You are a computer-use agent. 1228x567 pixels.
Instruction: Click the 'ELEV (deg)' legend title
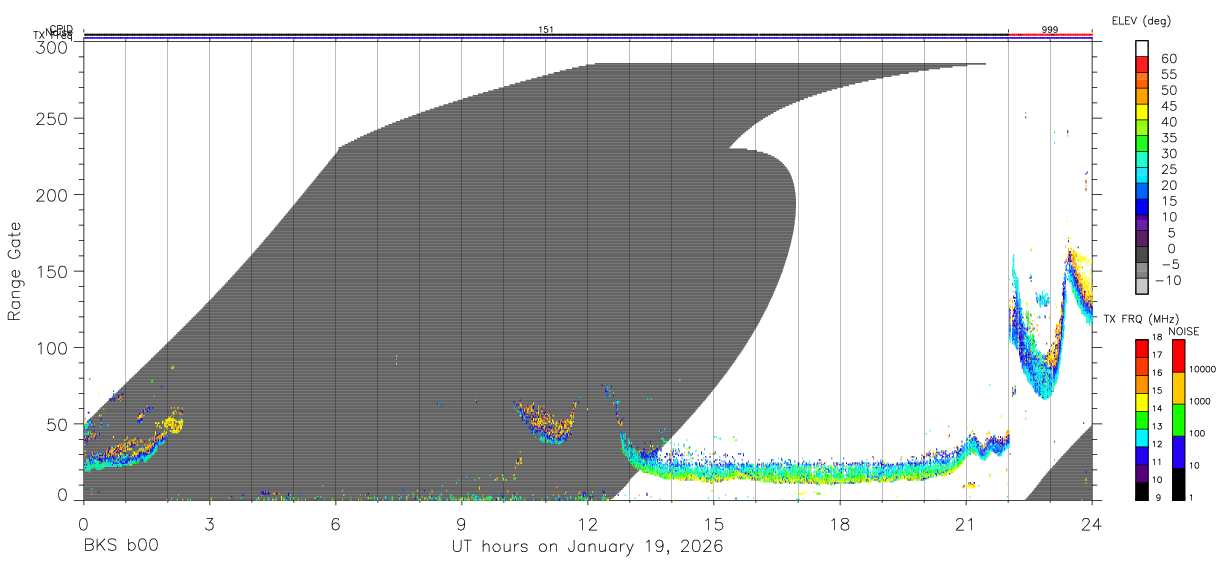pyautogui.click(x=1140, y=20)
